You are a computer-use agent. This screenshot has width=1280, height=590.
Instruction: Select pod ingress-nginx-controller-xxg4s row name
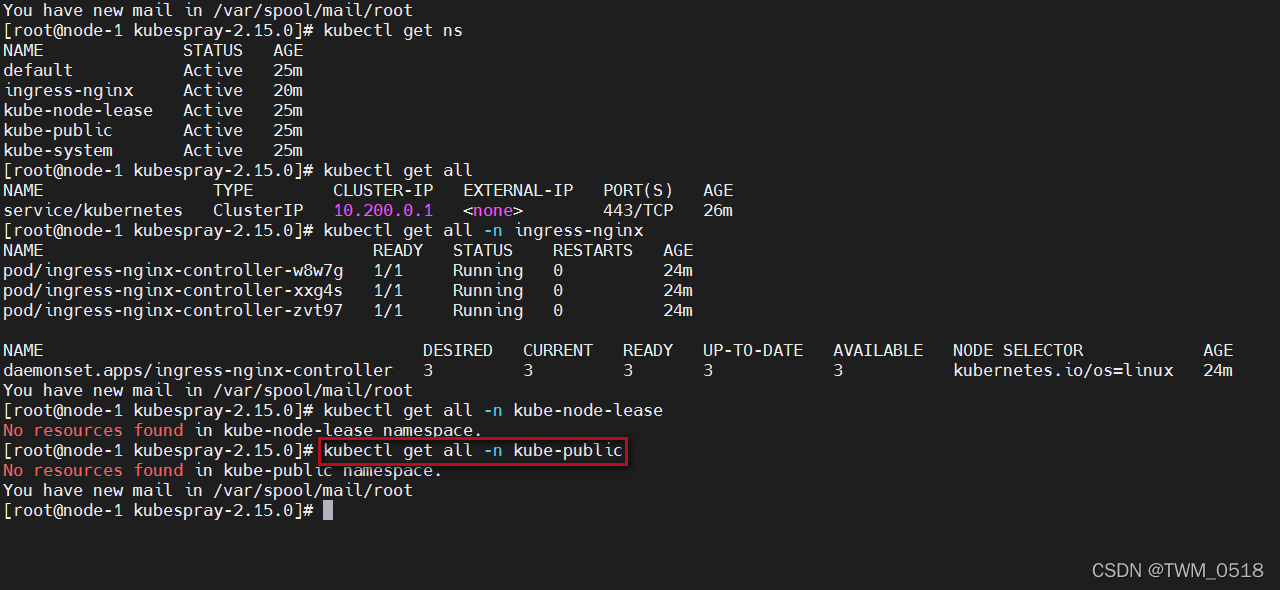pyautogui.click(x=172, y=291)
